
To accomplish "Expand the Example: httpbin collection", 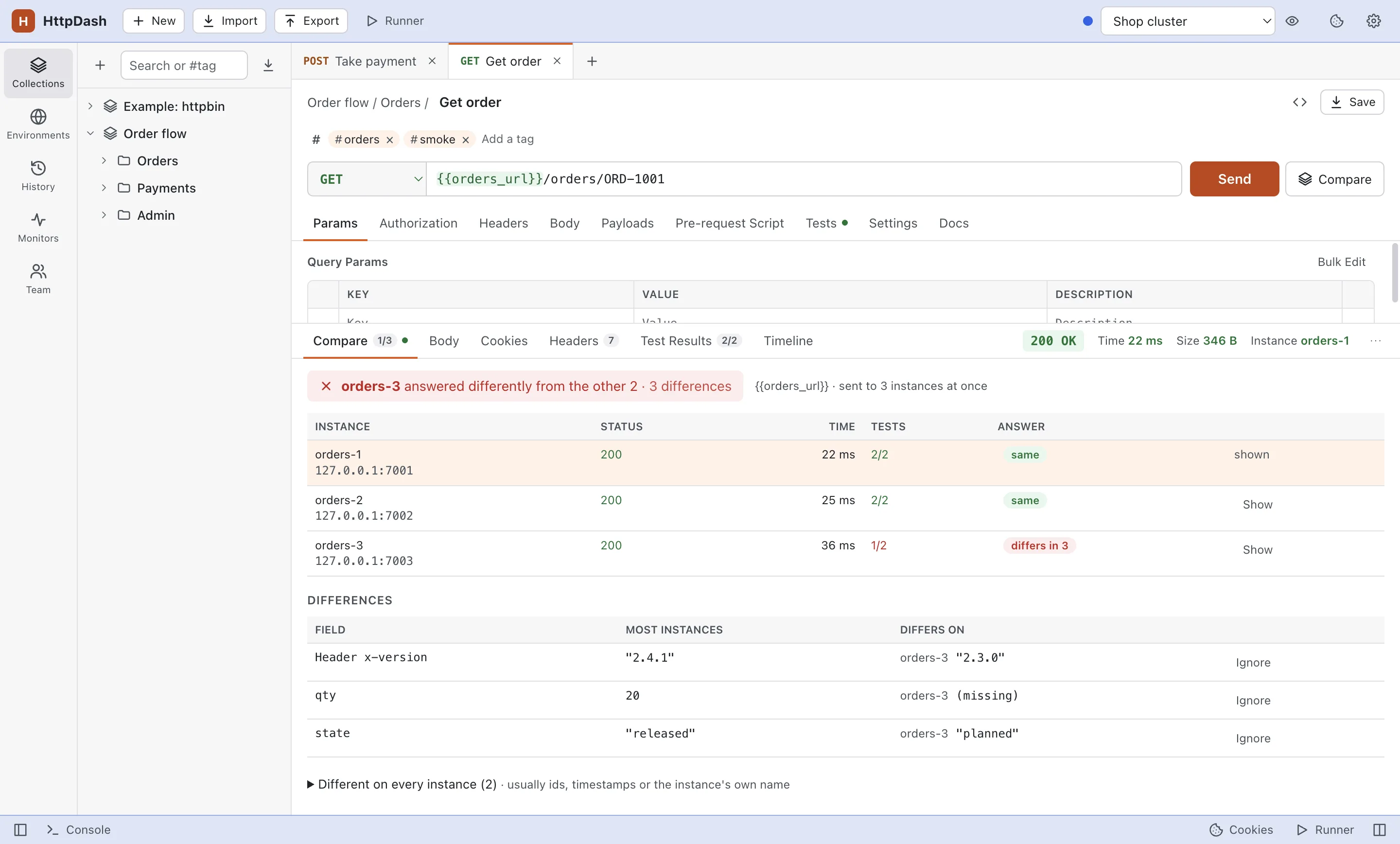I will click(90, 106).
